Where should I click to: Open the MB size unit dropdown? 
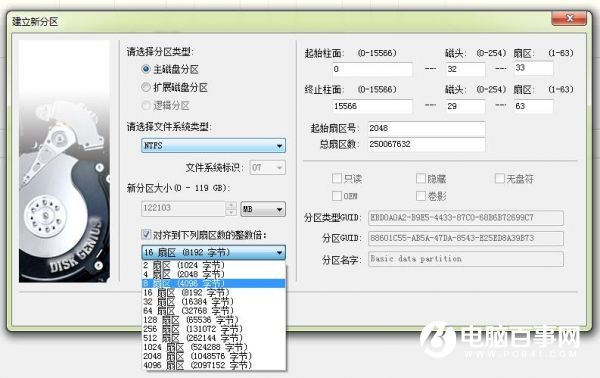[x=263, y=209]
